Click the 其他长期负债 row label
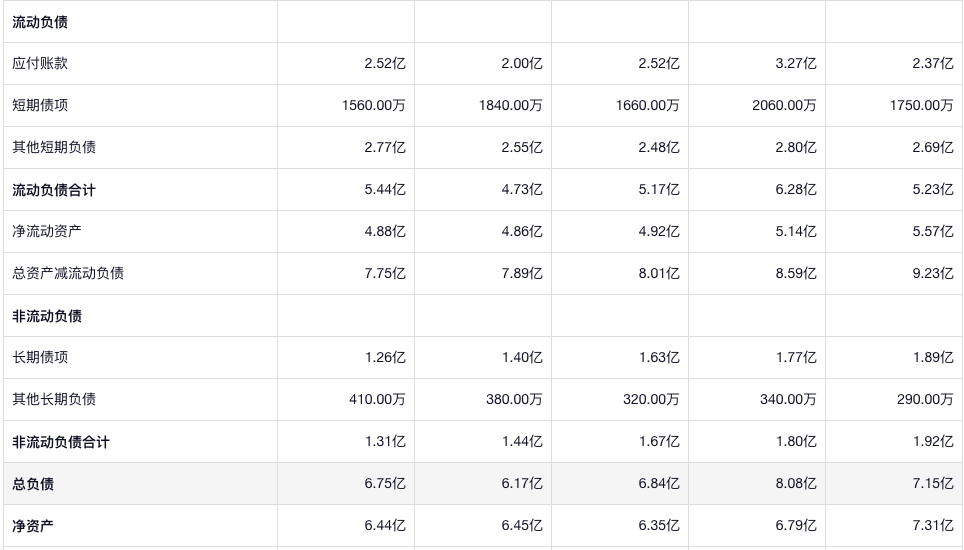964x550 pixels. pos(54,399)
